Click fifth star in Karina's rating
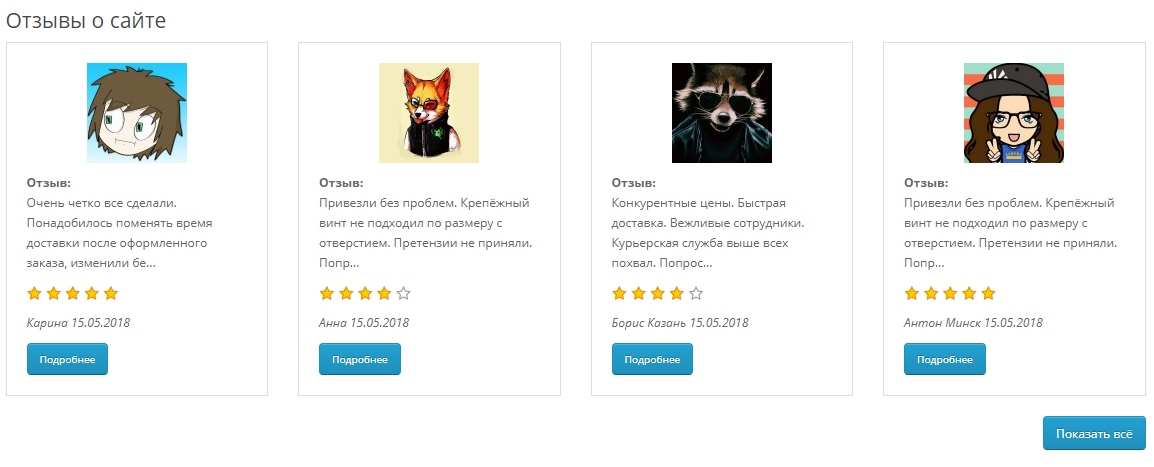Viewport: 1154px width, 467px height. click(111, 293)
